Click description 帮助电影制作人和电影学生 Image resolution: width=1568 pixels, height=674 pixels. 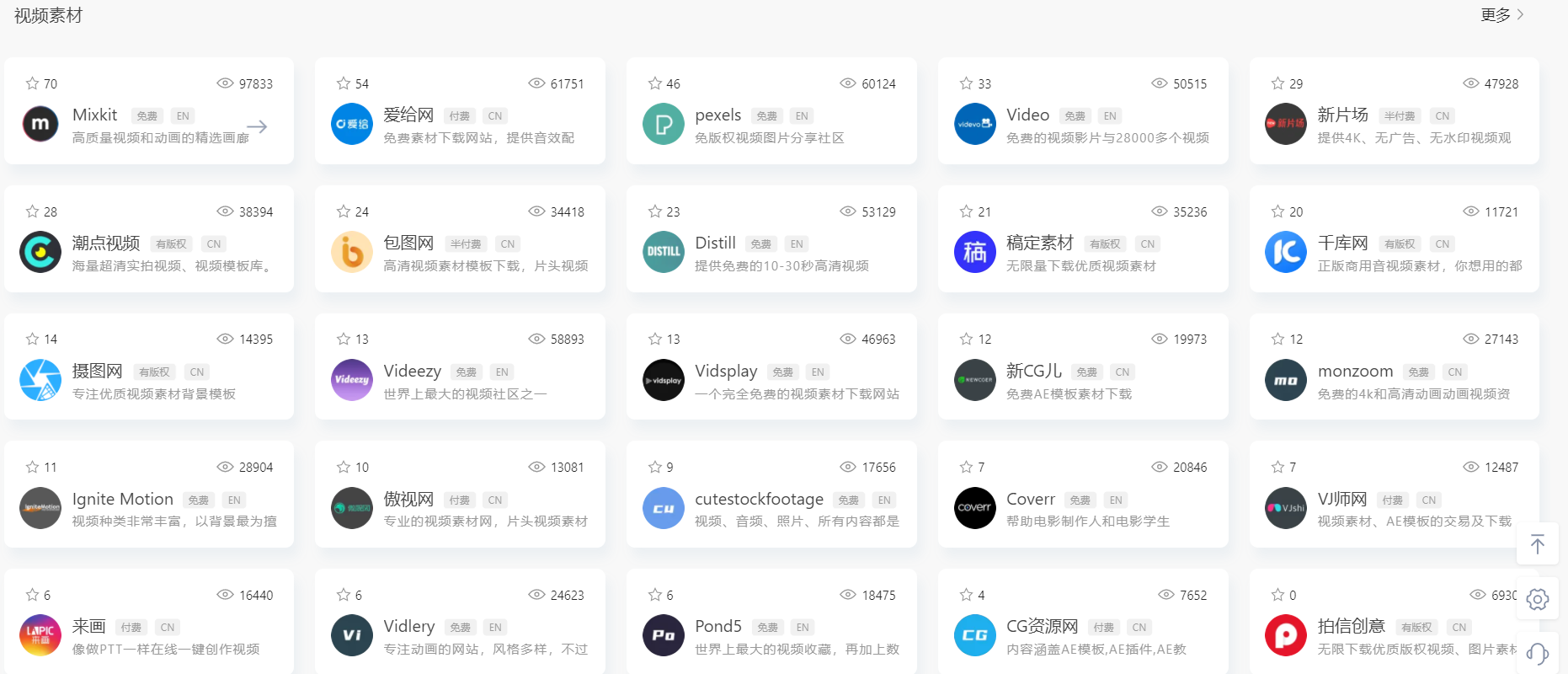[1088, 521]
